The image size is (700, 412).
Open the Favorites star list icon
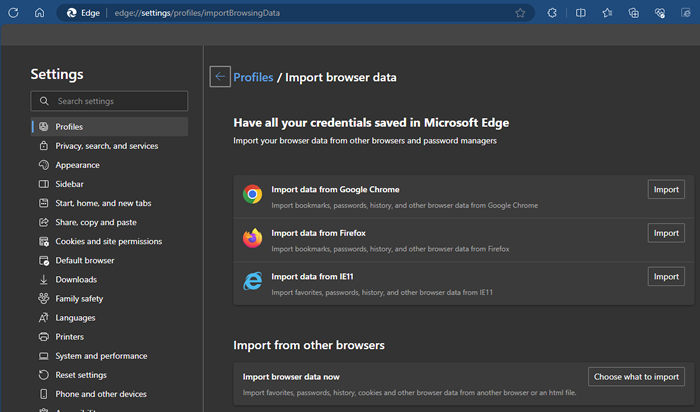(607, 13)
